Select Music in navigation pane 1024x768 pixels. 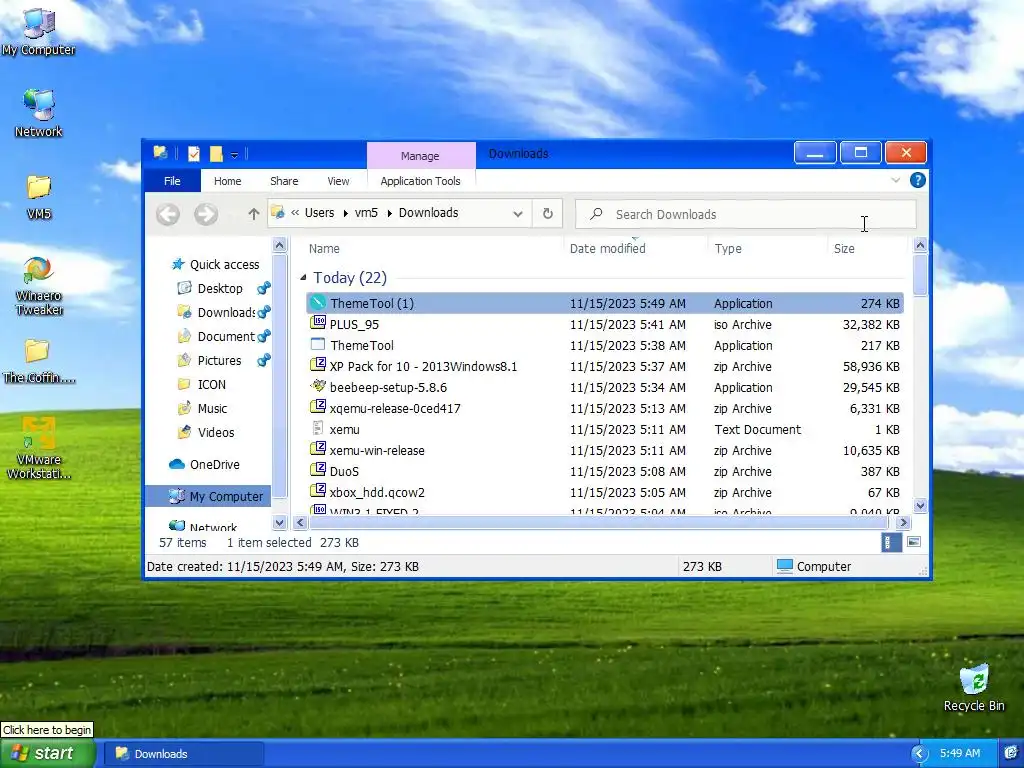tap(212, 409)
